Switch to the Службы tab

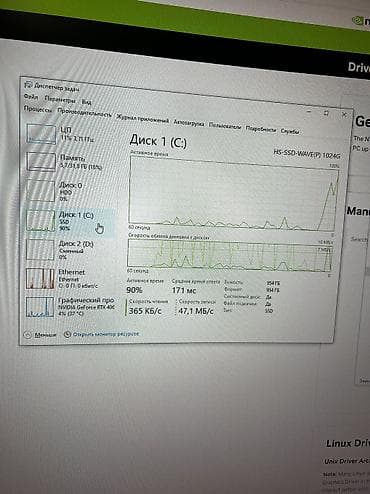(x=289, y=131)
